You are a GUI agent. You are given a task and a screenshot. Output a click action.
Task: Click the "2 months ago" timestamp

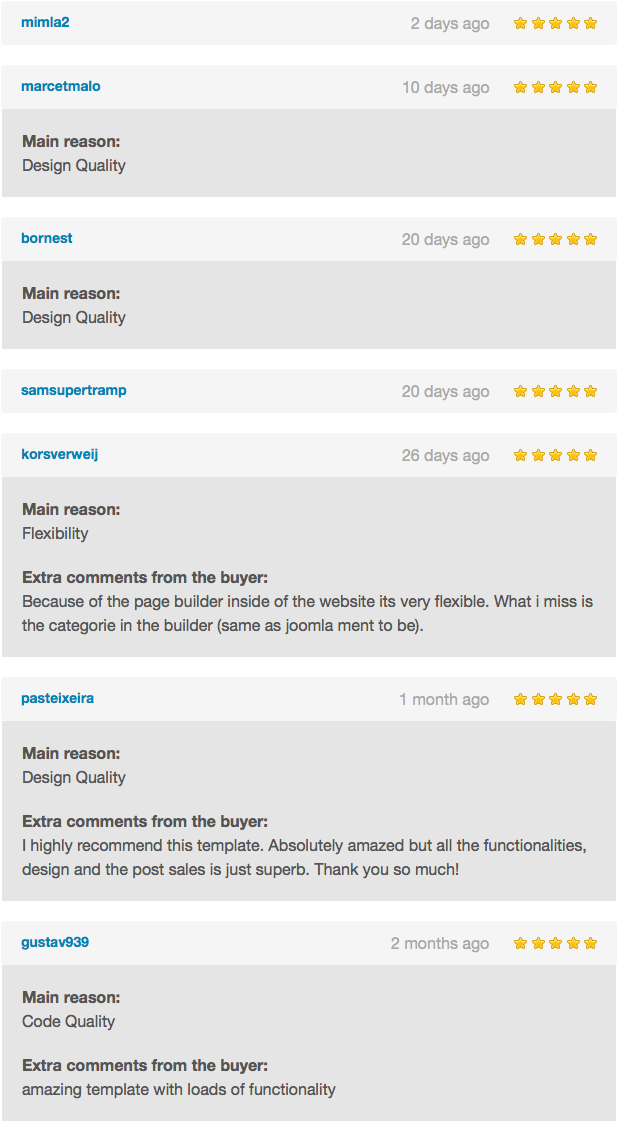[440, 943]
